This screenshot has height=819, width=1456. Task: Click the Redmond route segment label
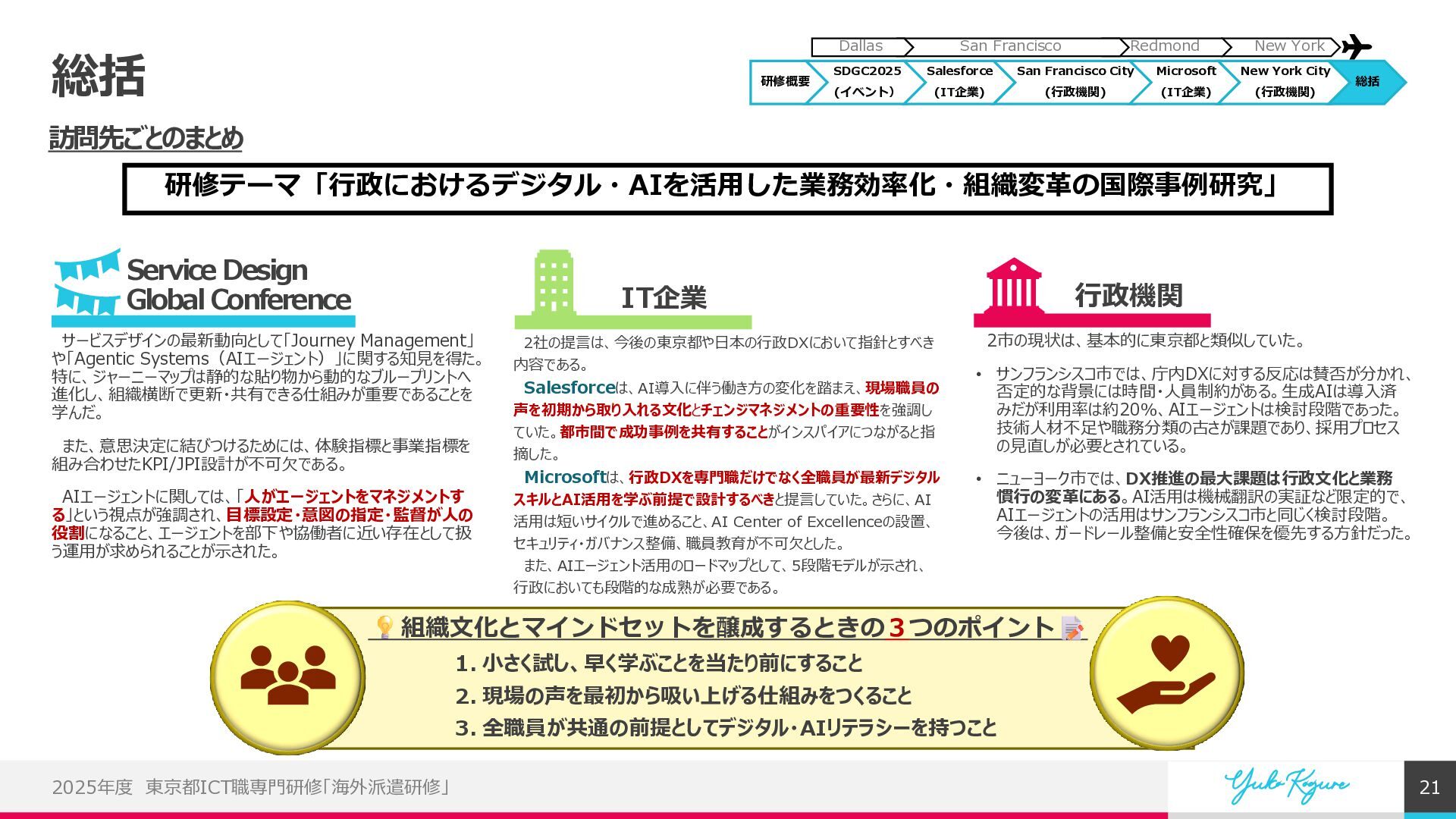click(1164, 46)
